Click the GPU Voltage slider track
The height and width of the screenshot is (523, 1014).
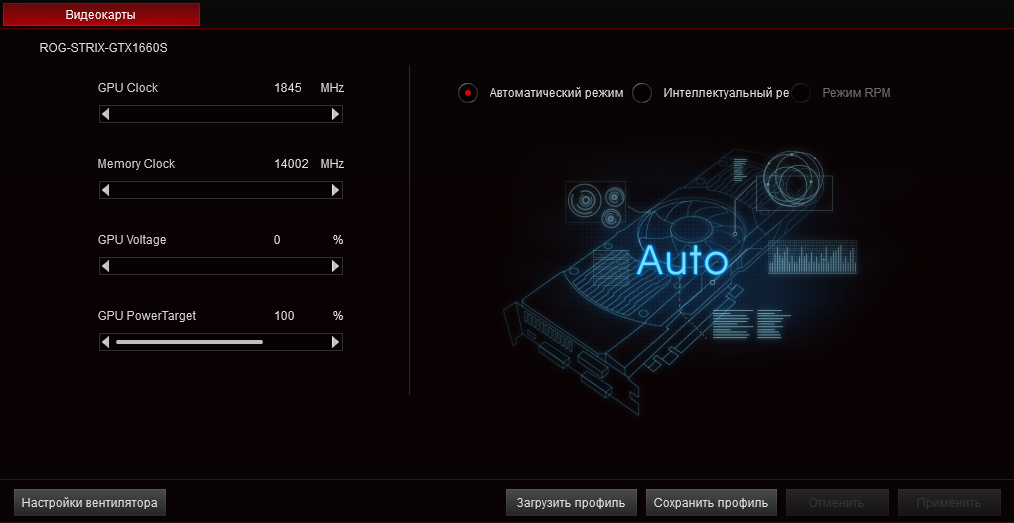221,266
